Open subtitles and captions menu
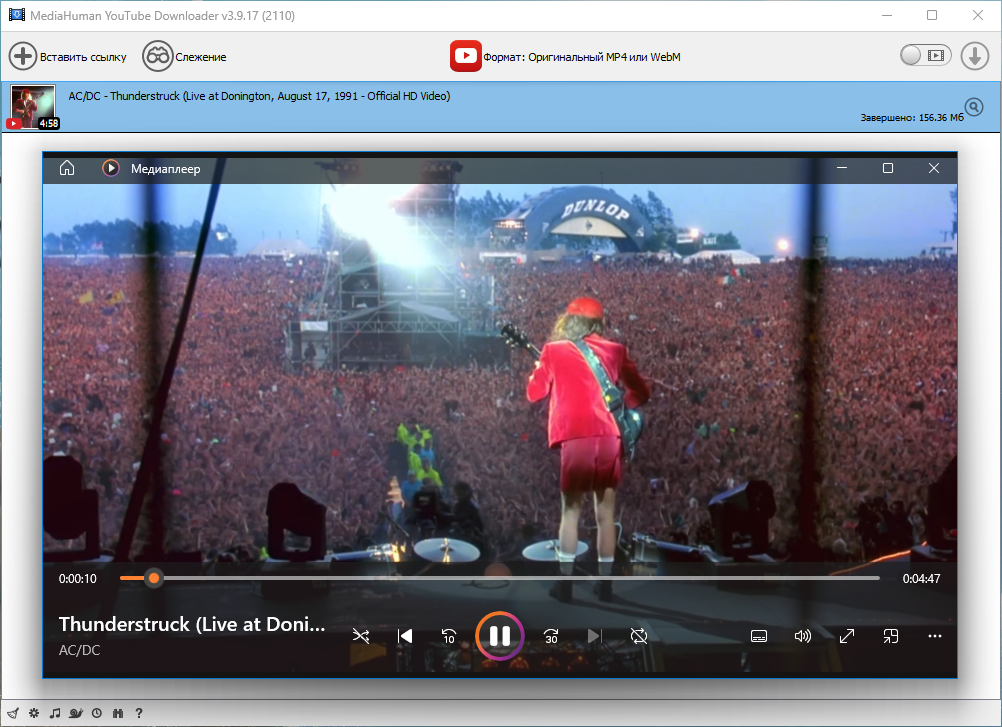 pyautogui.click(x=759, y=636)
